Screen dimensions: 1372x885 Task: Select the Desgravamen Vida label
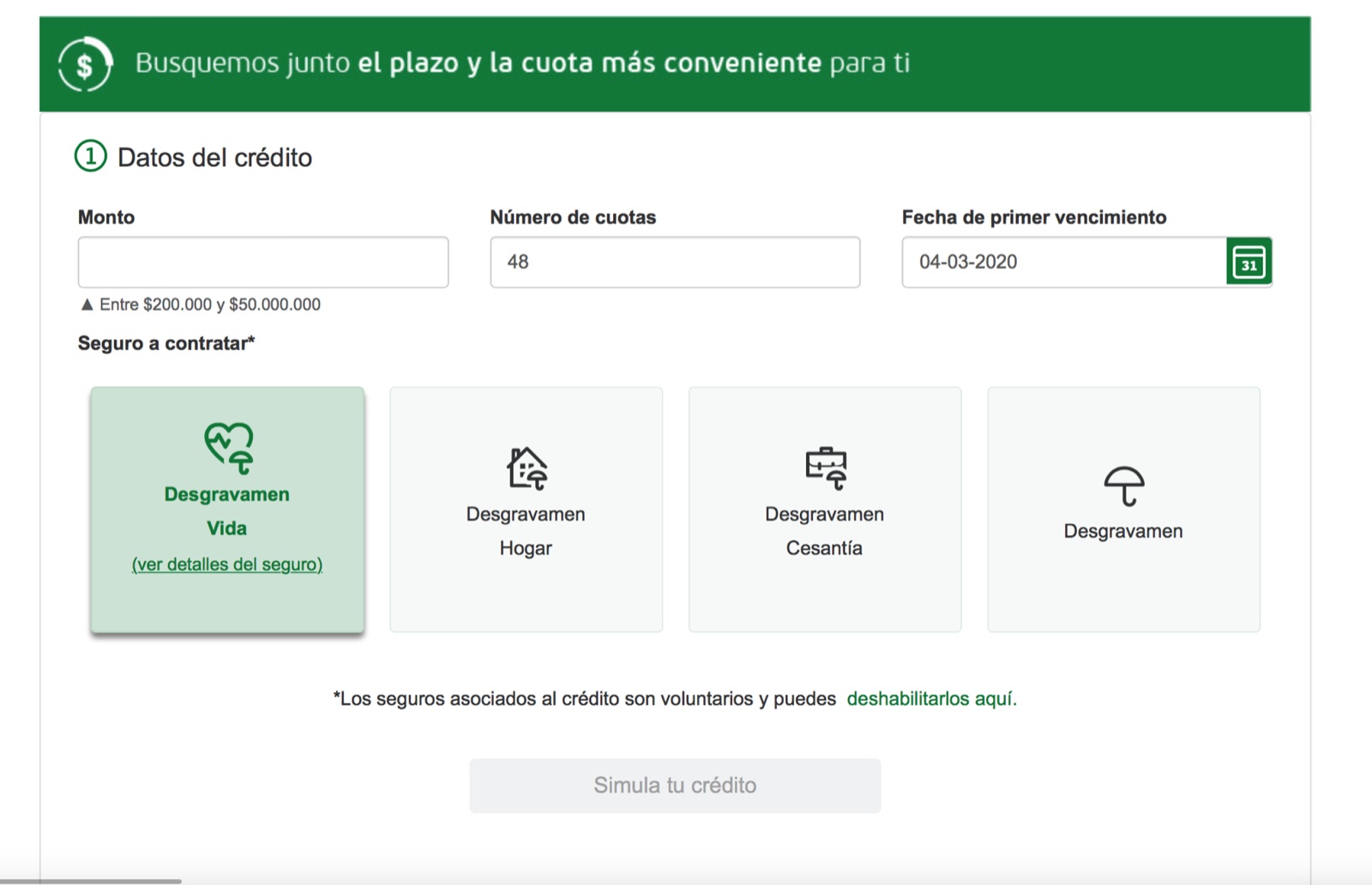pos(227,511)
